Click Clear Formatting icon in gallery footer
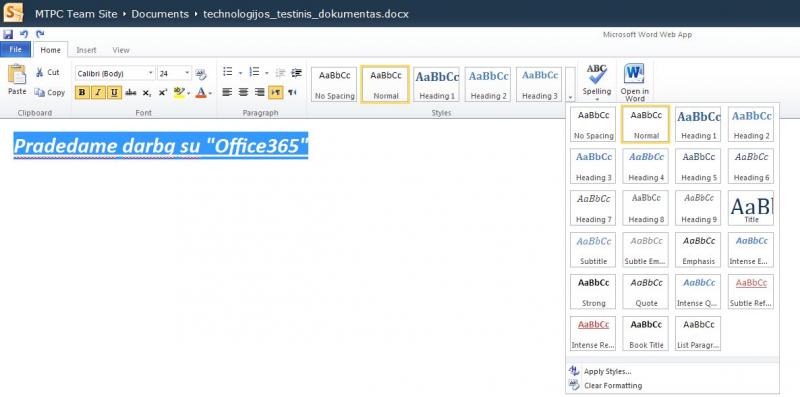The image size is (800, 397). coord(574,385)
